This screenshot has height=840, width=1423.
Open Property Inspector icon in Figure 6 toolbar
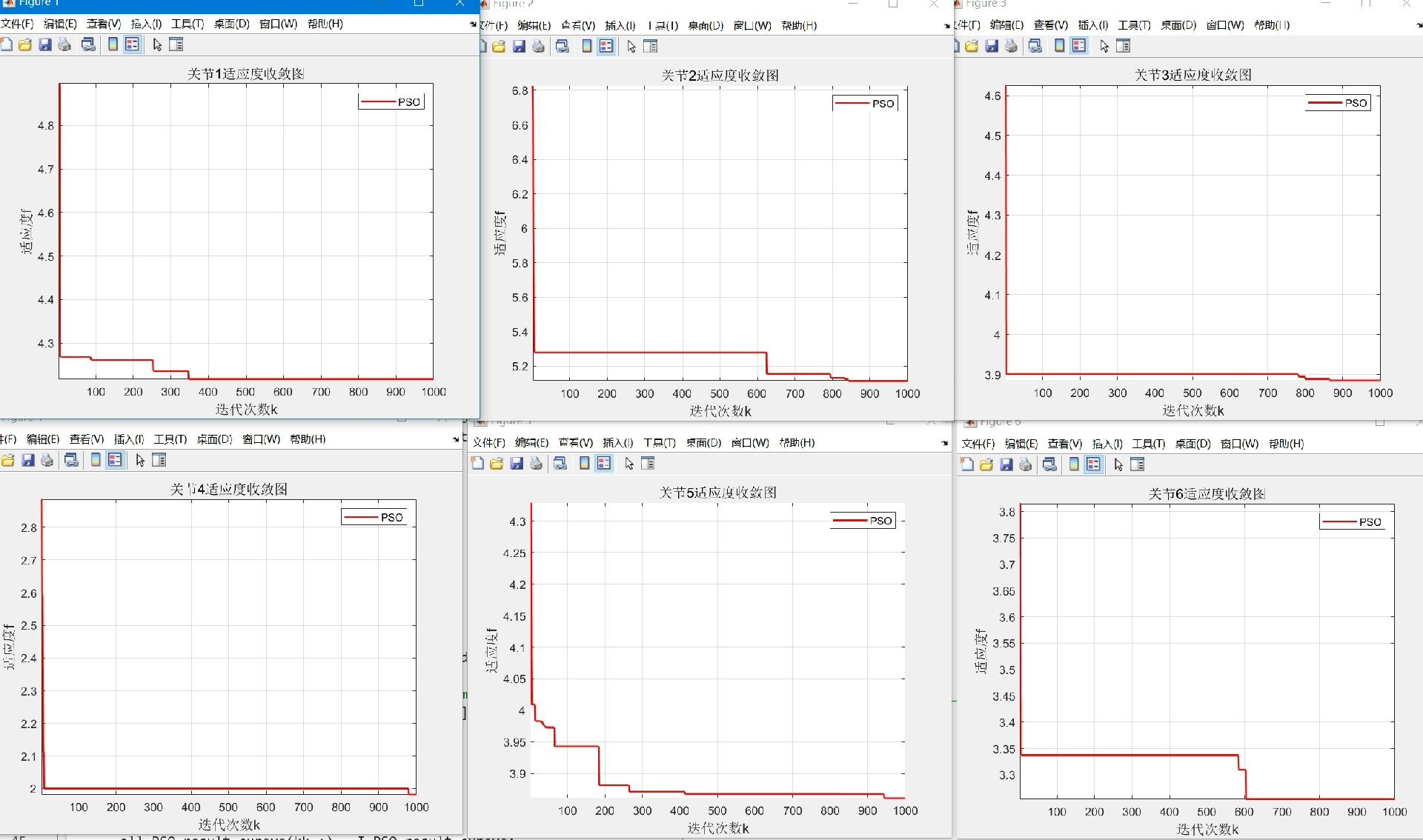point(1138,464)
